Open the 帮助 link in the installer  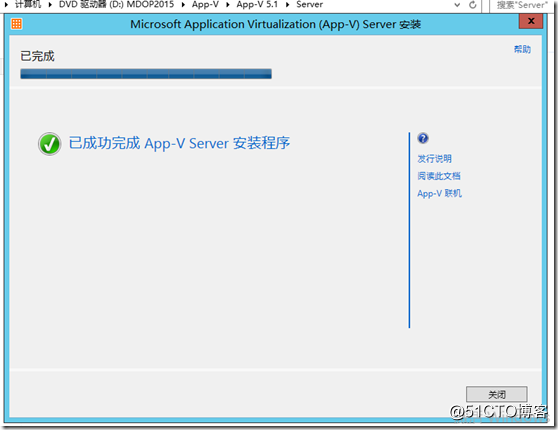tap(522, 49)
